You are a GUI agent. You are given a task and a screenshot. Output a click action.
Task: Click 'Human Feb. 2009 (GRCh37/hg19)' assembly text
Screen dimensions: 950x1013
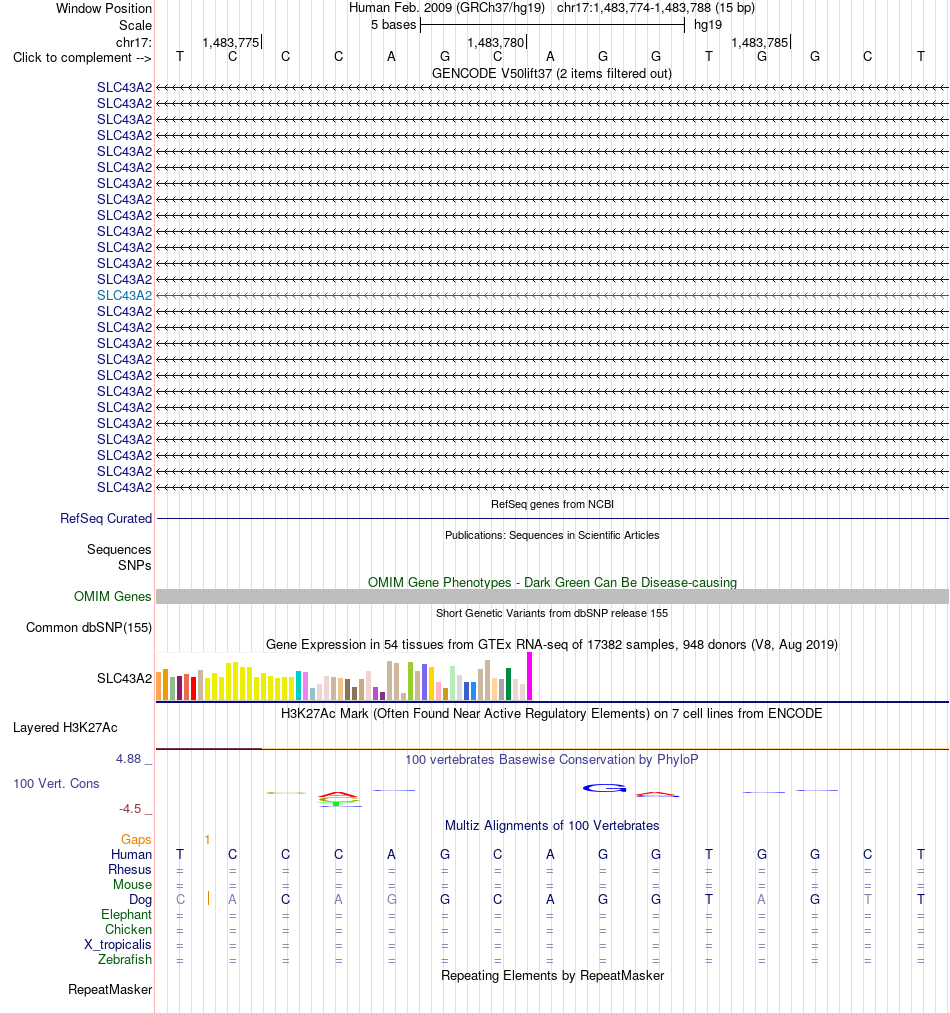pos(447,8)
